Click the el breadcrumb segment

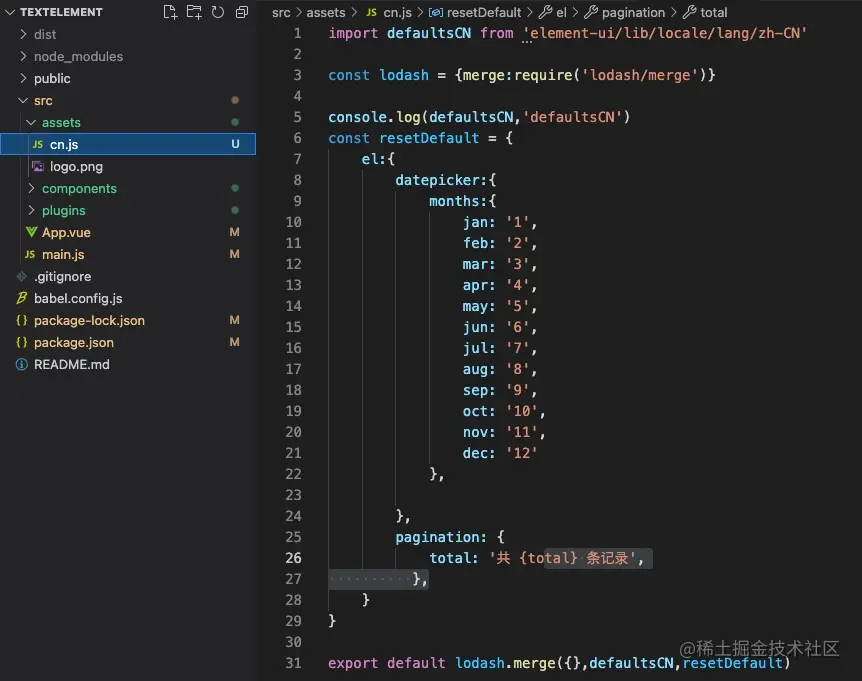point(561,12)
